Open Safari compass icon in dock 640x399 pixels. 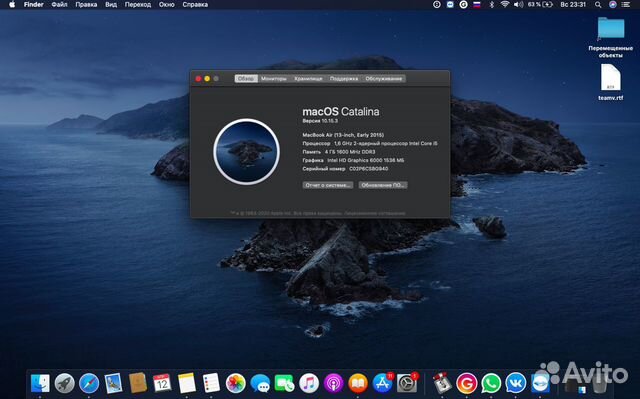89,383
